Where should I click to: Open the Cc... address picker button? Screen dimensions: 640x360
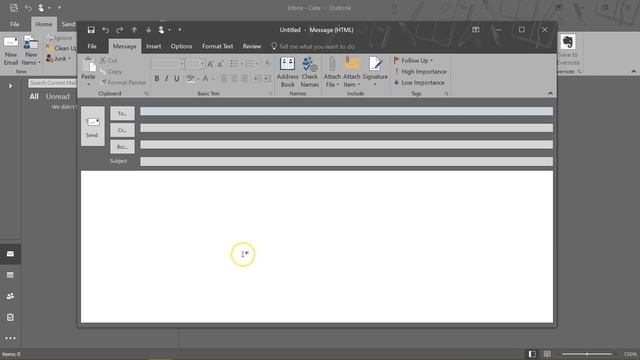click(x=122, y=130)
